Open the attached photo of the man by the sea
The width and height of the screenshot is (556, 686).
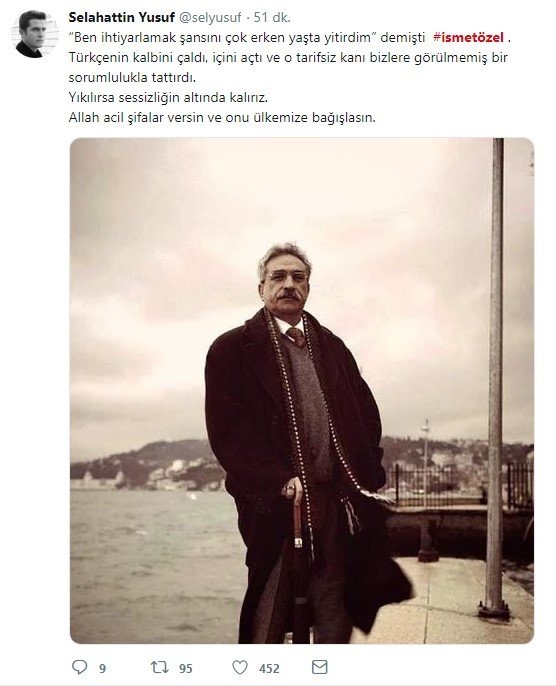[x=302, y=391]
